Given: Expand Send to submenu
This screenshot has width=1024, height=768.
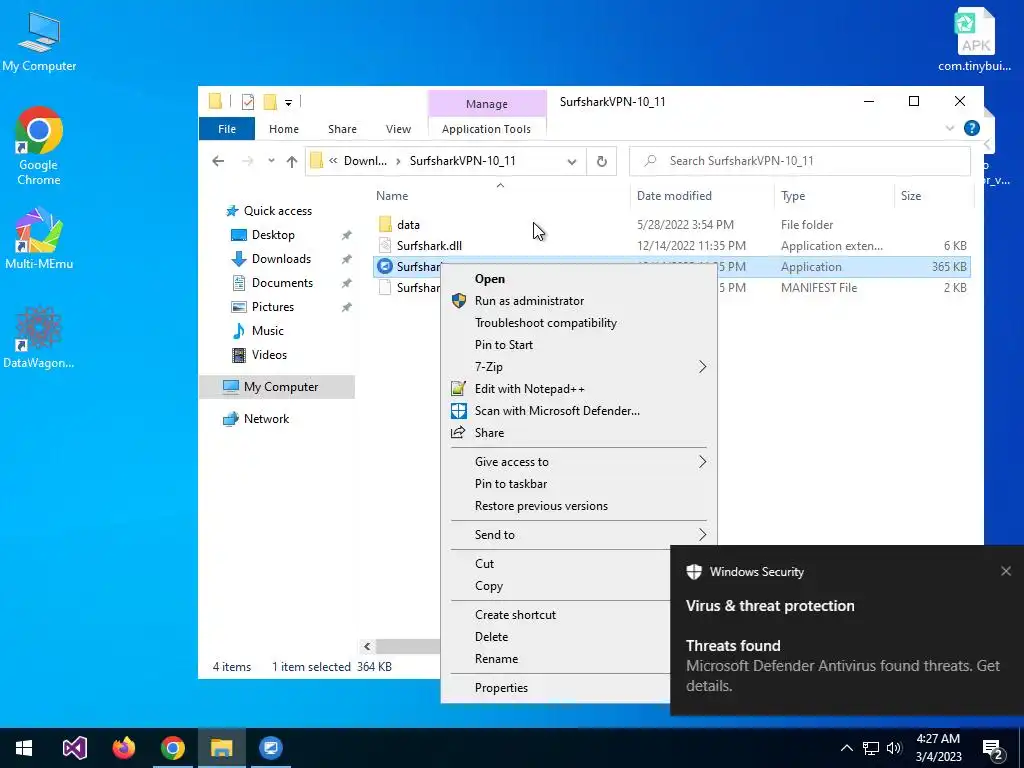Looking at the screenshot, I should tap(579, 535).
